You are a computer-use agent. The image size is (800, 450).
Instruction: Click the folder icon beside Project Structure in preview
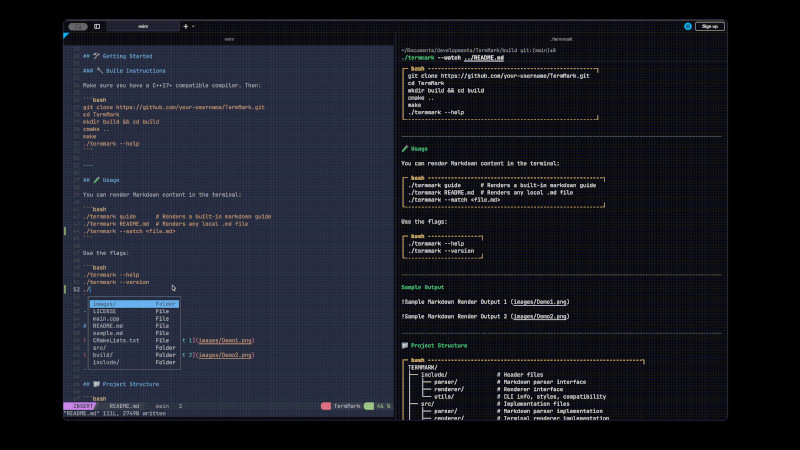click(x=405, y=345)
